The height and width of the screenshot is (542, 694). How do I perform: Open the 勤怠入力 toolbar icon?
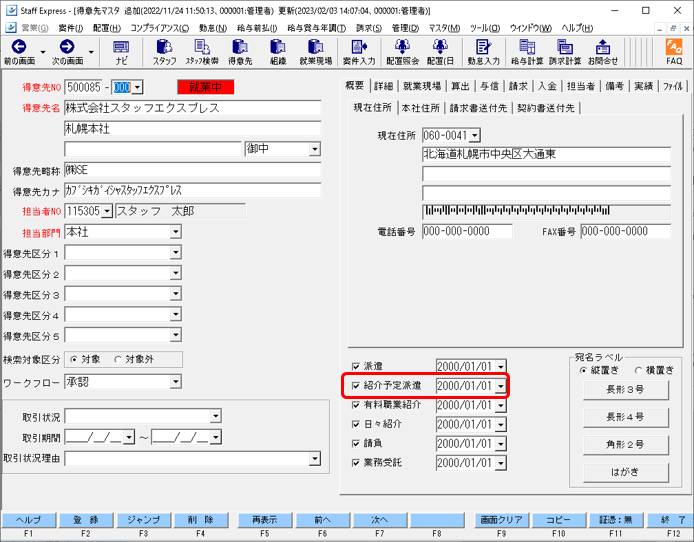click(x=483, y=52)
